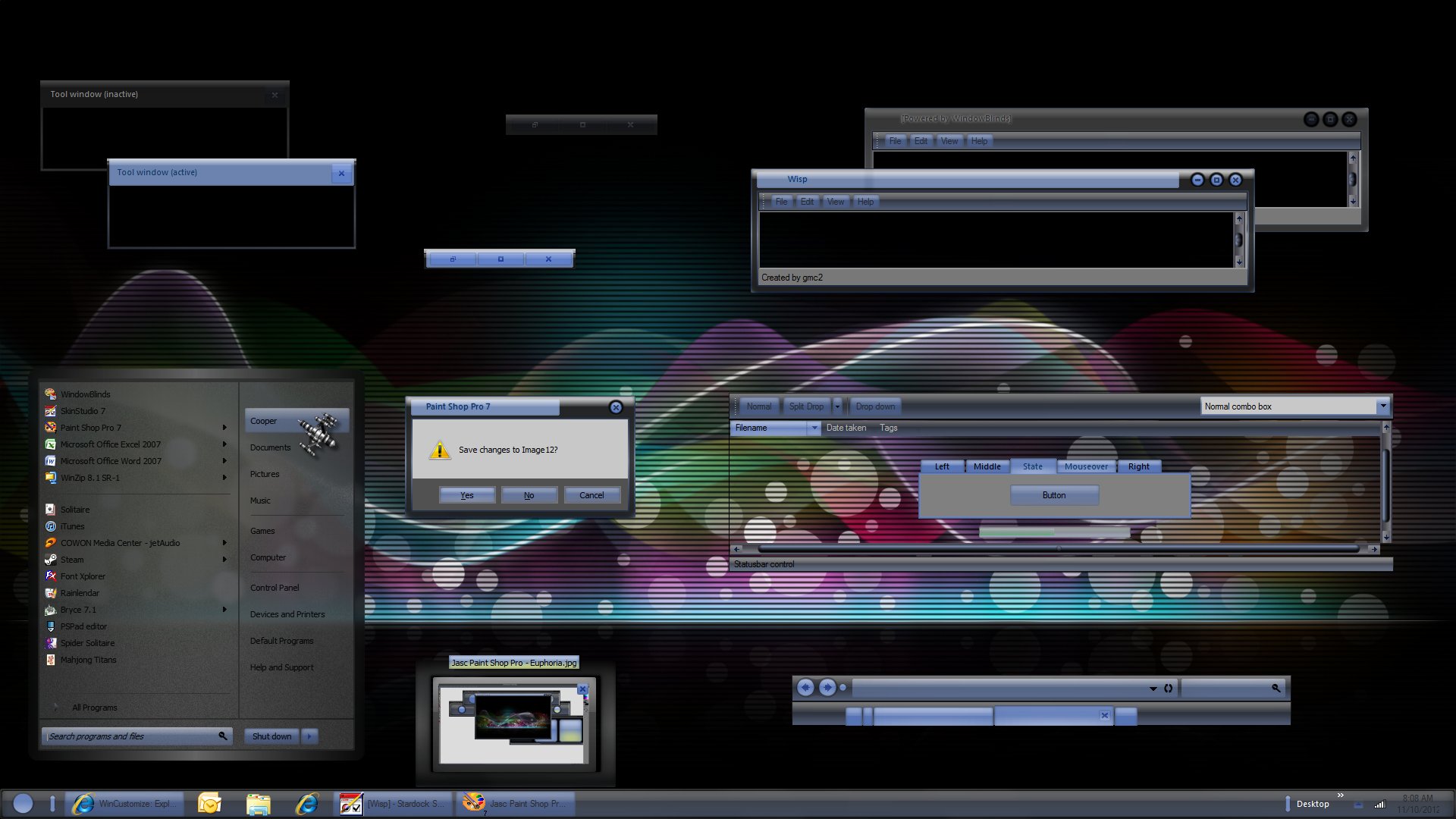Open View menu in Wisp window

point(836,202)
